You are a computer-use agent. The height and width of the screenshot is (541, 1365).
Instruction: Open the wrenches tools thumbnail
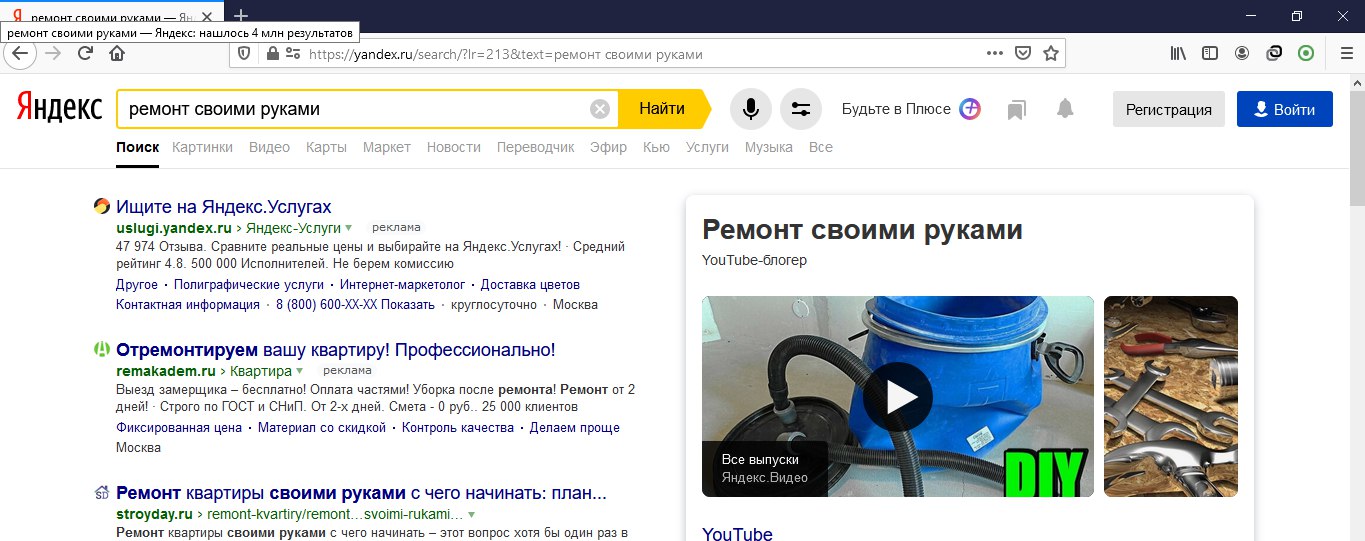[x=1171, y=396]
